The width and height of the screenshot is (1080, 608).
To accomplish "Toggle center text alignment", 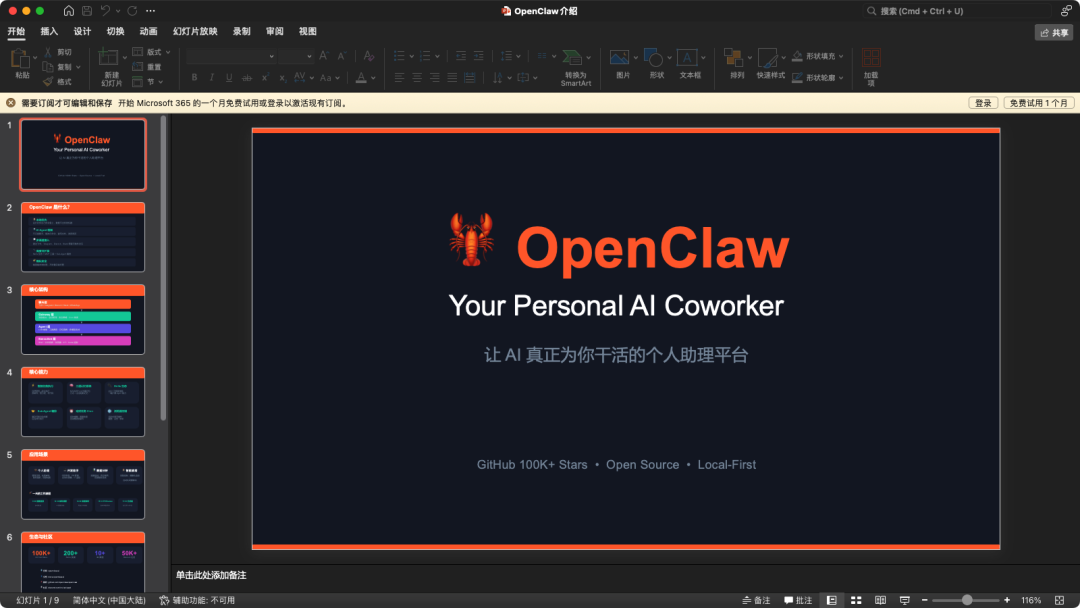I will point(417,78).
